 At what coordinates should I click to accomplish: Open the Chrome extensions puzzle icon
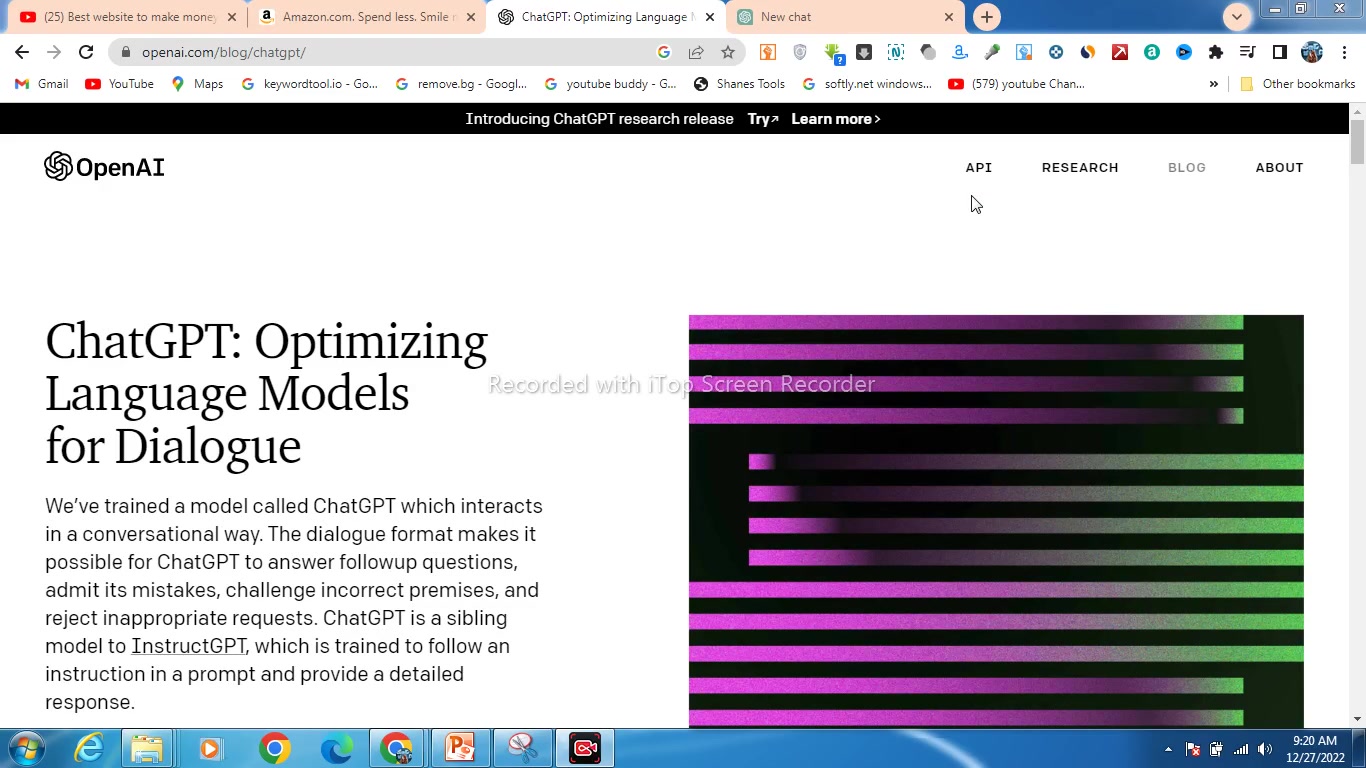click(x=1216, y=52)
